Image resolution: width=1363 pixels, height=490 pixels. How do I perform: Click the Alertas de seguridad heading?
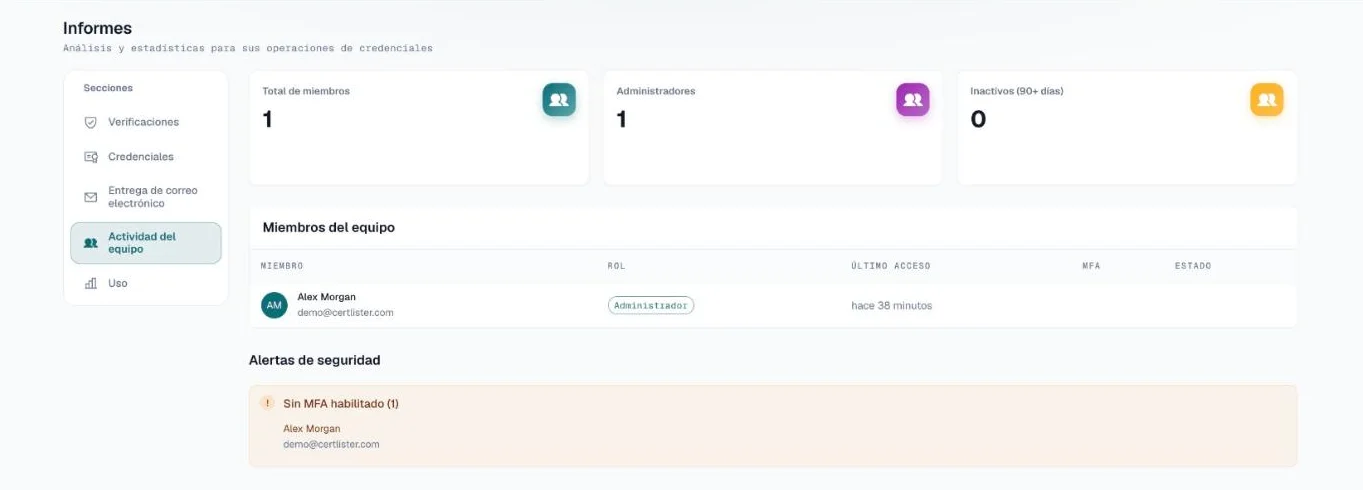[315, 360]
